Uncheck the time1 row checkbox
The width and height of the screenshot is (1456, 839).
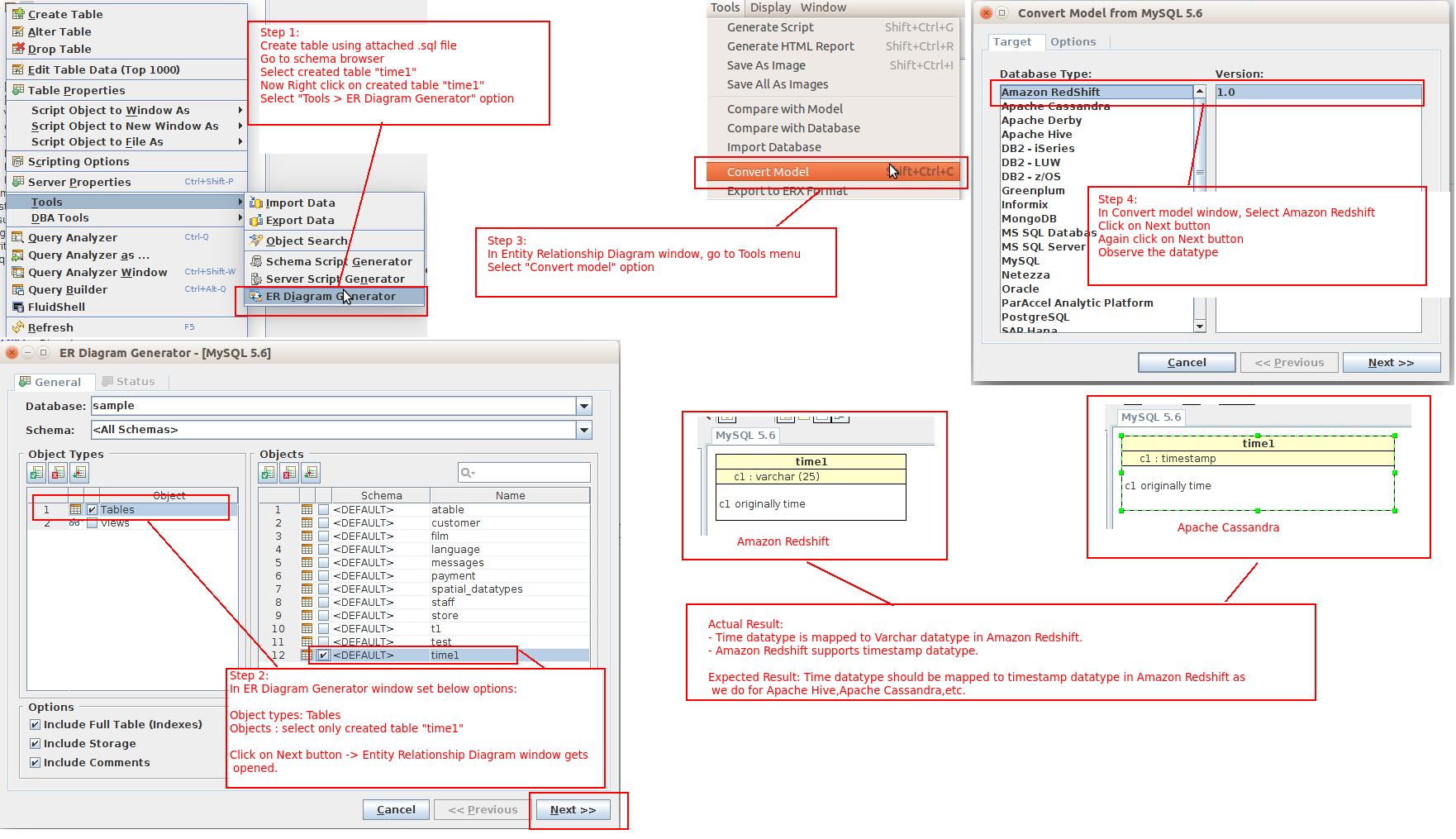324,655
